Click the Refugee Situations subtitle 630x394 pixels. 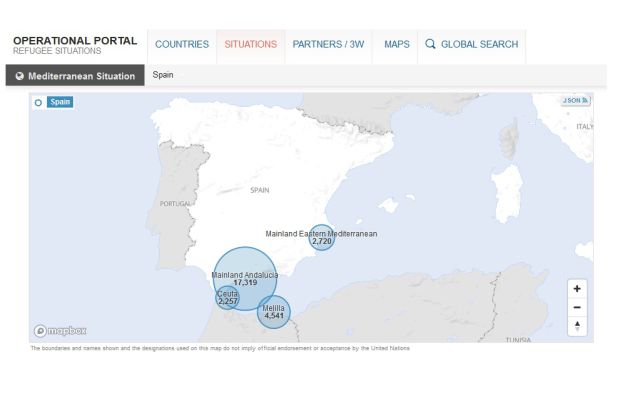pos(57,51)
